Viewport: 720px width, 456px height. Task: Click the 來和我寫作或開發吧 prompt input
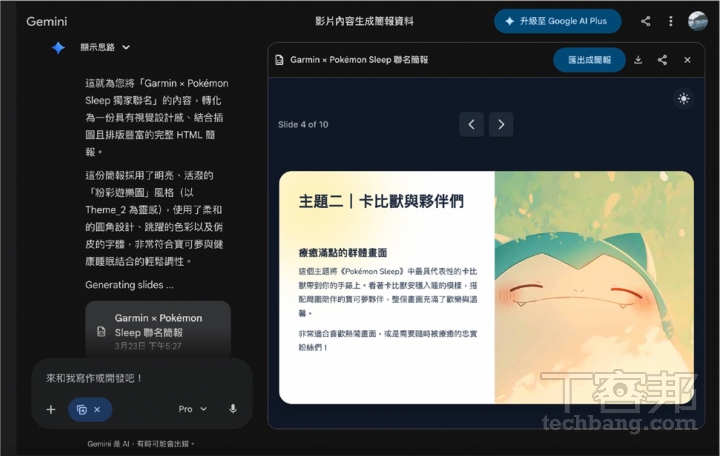click(94, 378)
